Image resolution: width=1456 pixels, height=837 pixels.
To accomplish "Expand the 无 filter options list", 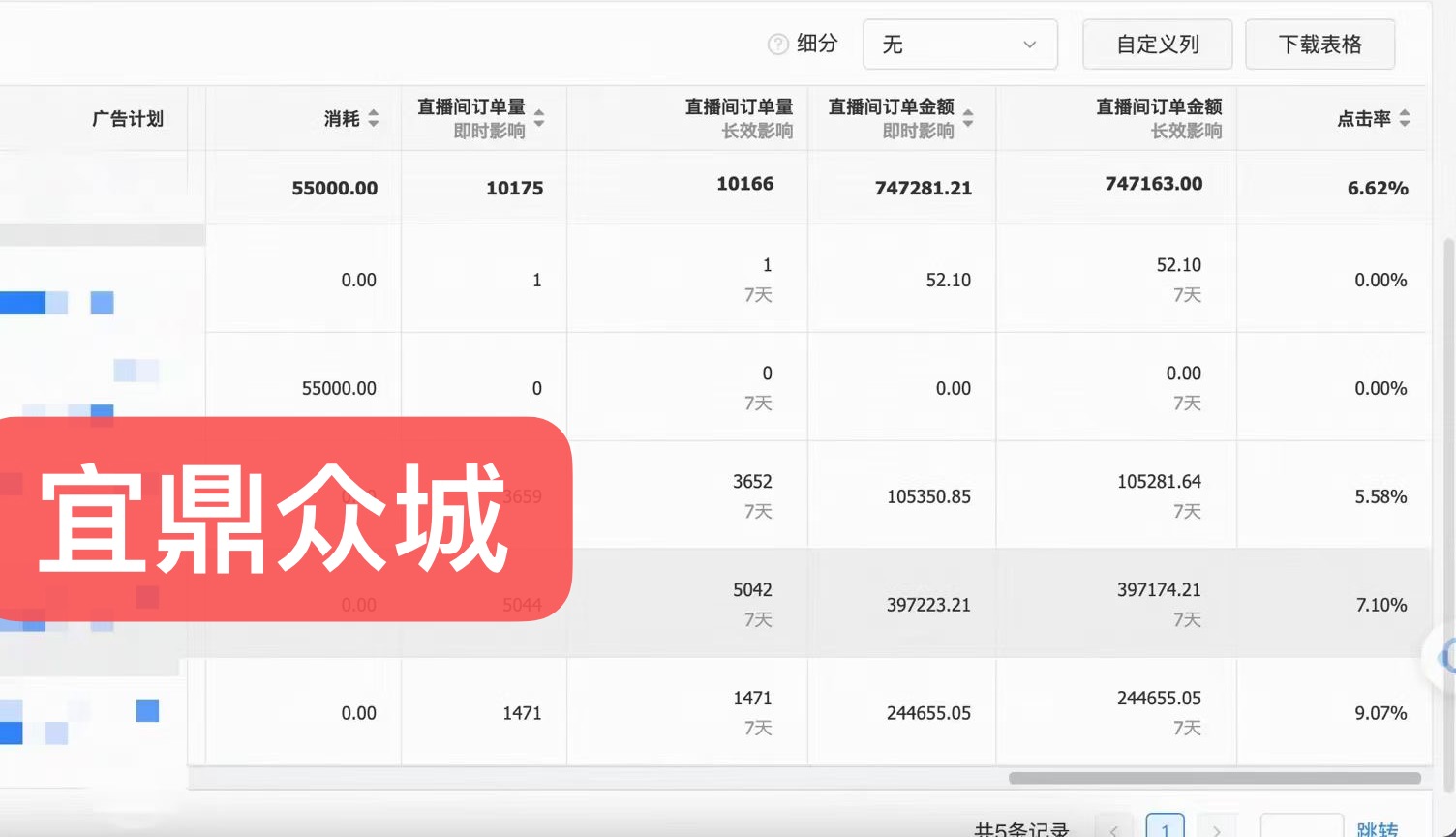I will point(960,44).
